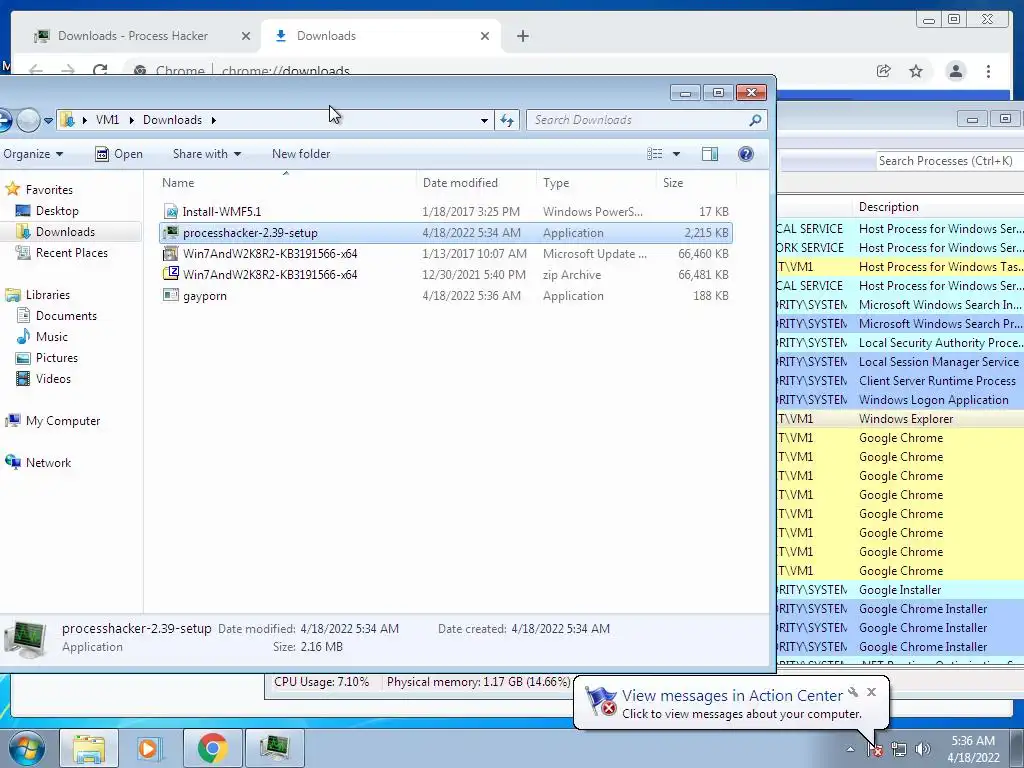Toggle the Explorer preview pane icon
Screen dimensions: 1024x768
(x=710, y=153)
